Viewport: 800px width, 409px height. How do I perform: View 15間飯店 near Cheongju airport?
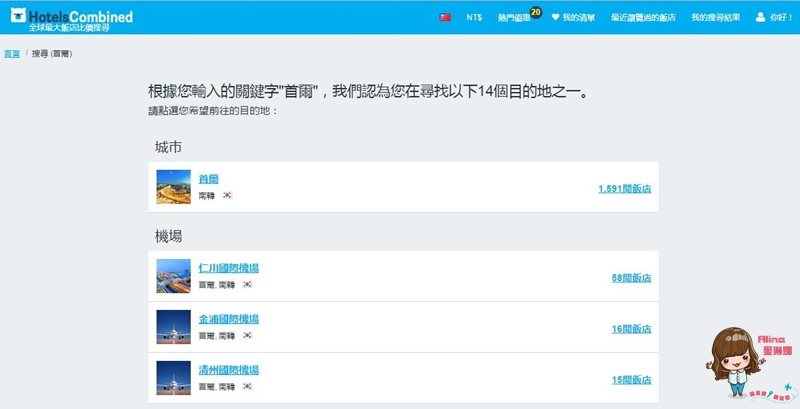[x=632, y=380]
